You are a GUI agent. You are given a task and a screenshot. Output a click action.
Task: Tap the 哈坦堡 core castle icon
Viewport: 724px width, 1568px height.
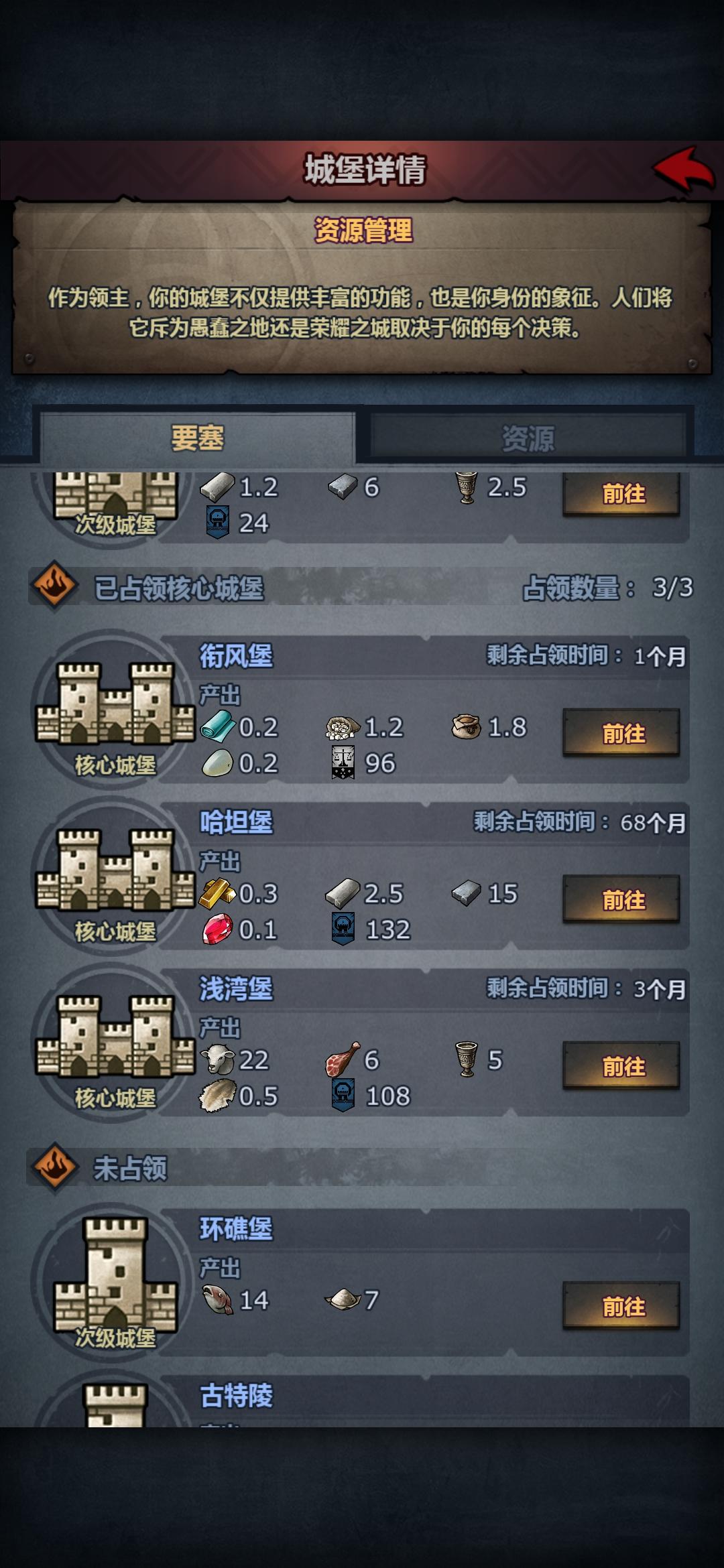pyautogui.click(x=115, y=870)
